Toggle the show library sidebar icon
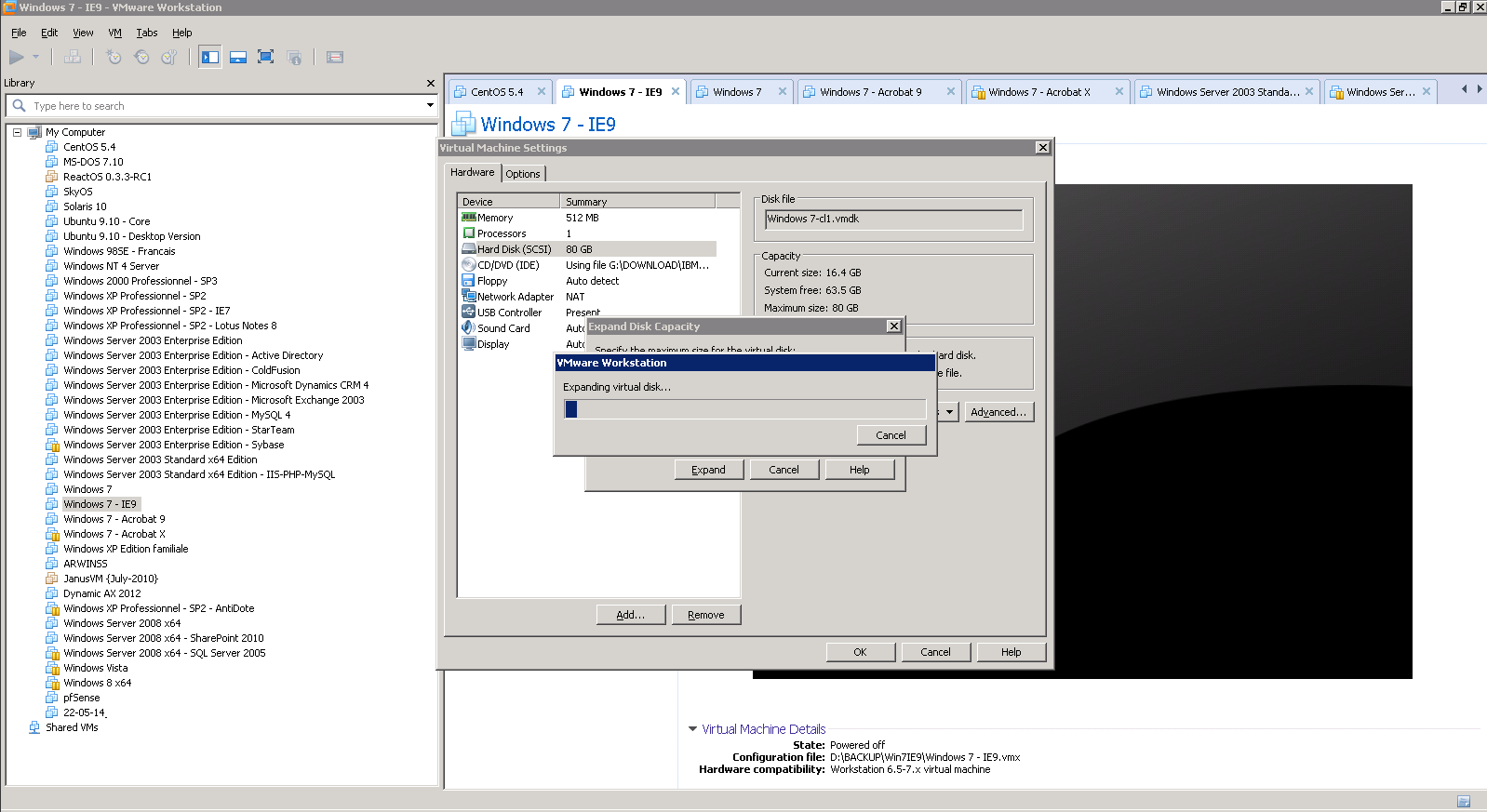The width and height of the screenshot is (1487, 812). (210, 58)
